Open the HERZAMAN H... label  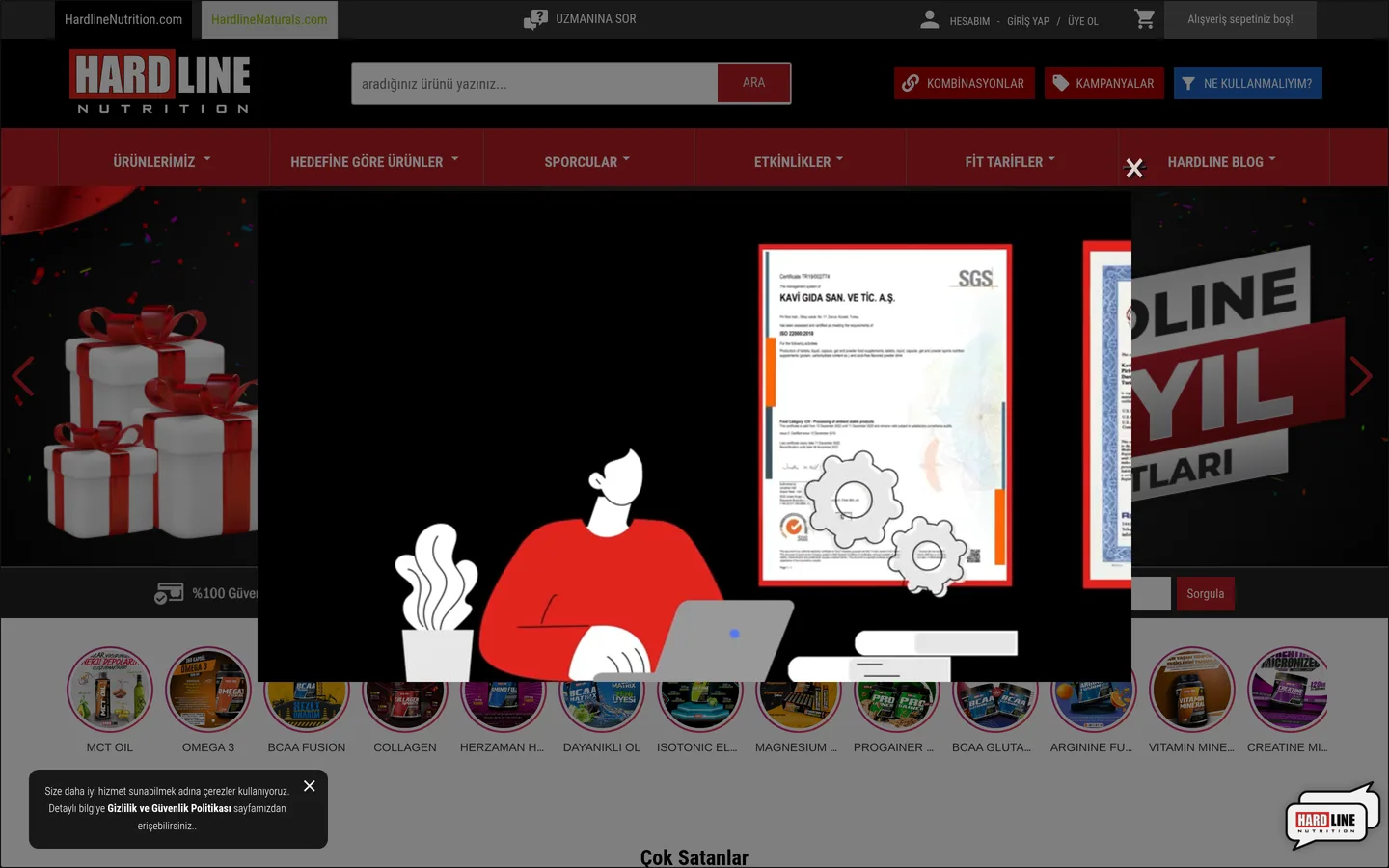(x=503, y=747)
